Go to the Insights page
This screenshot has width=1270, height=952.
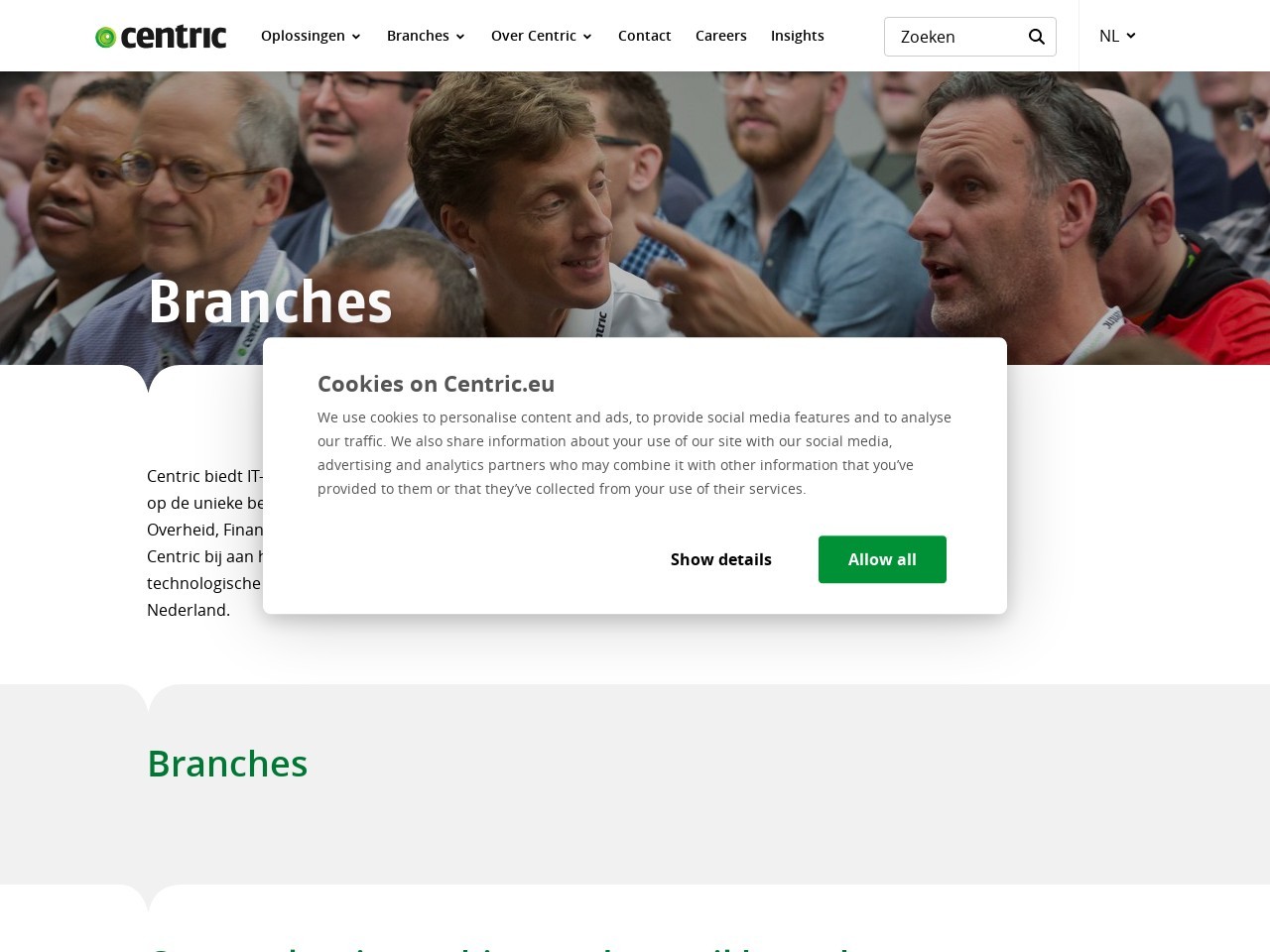(x=797, y=36)
